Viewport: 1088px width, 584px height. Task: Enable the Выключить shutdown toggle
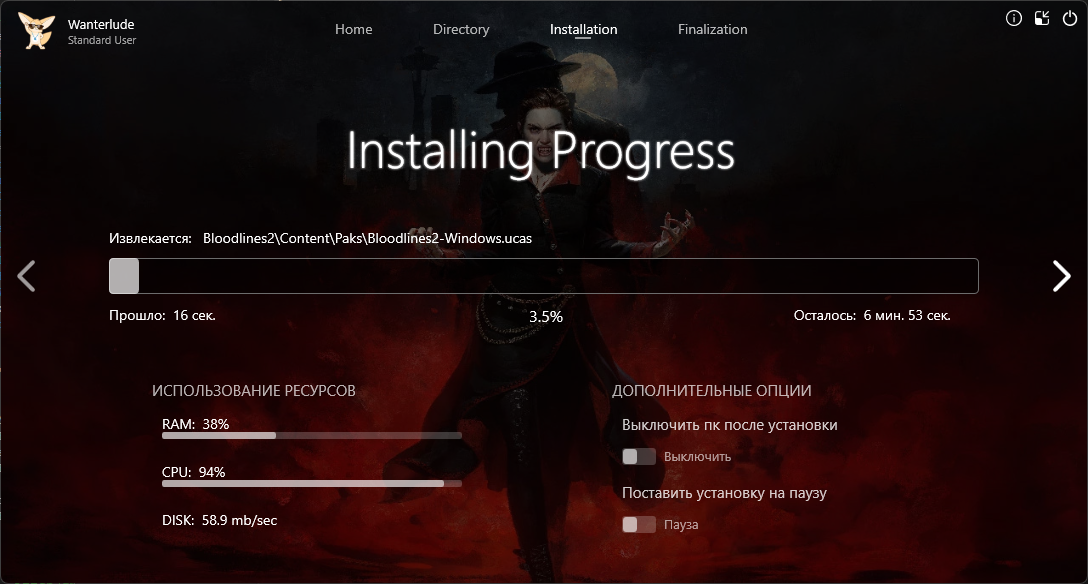click(x=639, y=457)
